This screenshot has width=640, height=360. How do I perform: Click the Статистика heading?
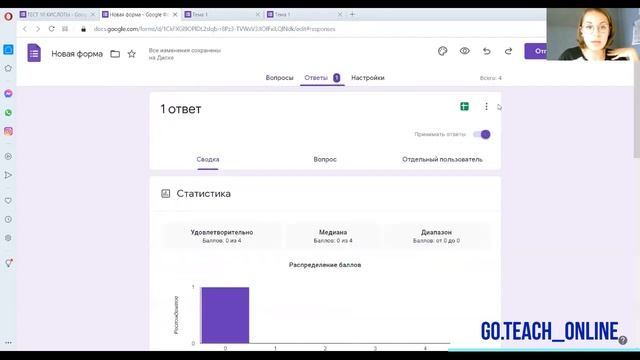203,193
